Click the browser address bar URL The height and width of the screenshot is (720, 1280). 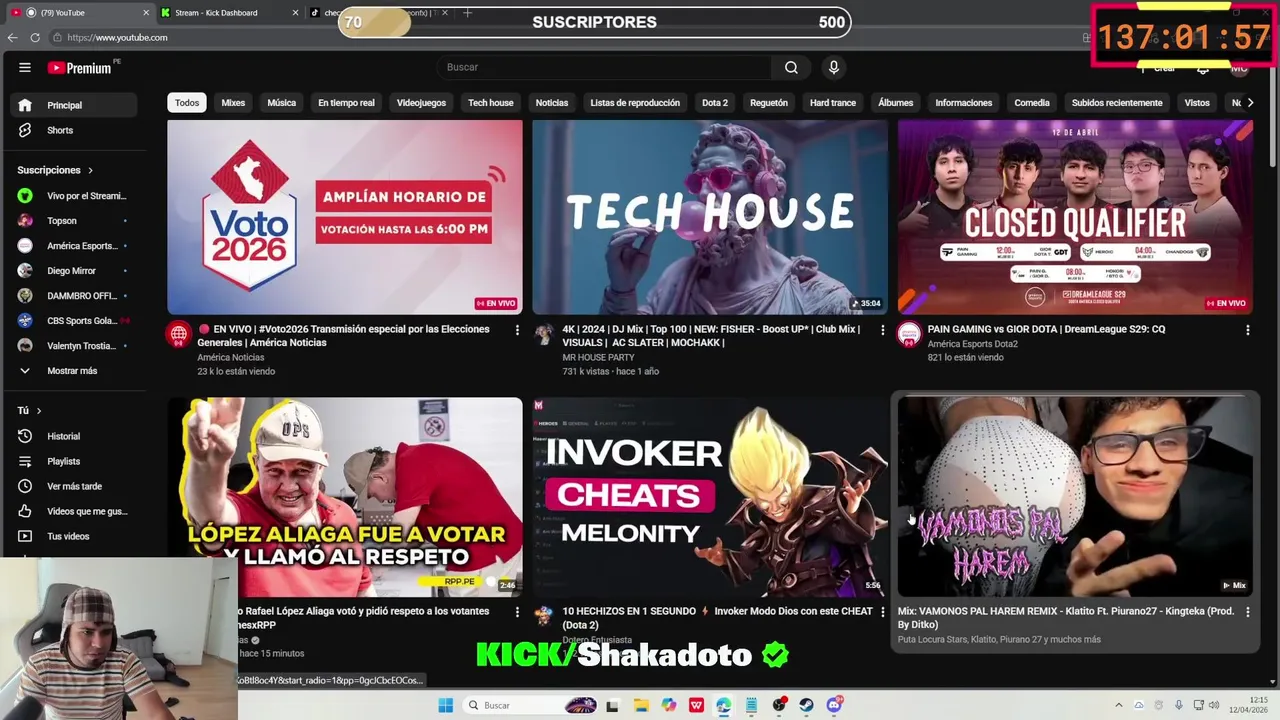pyautogui.click(x=117, y=37)
